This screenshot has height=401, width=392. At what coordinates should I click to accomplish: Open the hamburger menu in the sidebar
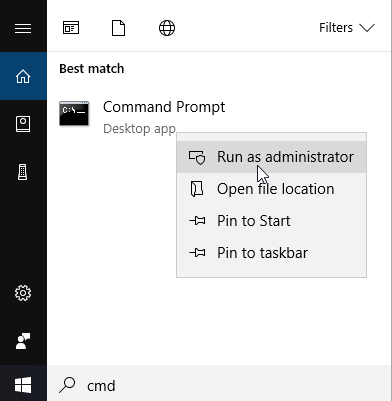point(23,28)
